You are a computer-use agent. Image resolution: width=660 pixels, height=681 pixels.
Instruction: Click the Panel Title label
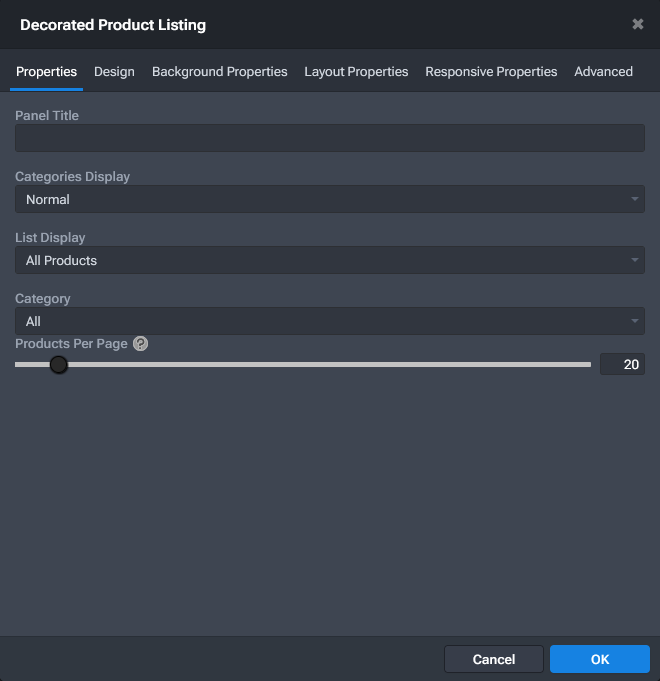[x=47, y=116]
